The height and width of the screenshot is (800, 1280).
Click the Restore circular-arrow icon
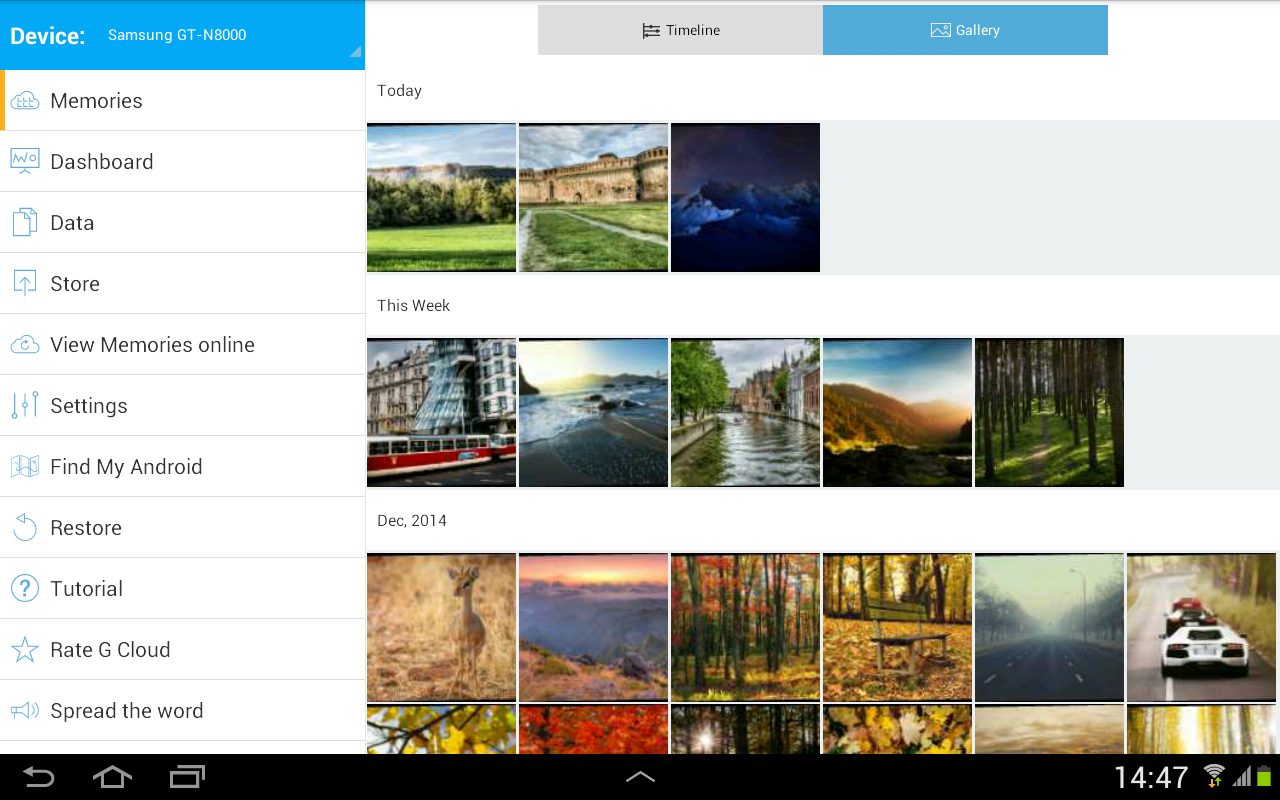click(24, 527)
